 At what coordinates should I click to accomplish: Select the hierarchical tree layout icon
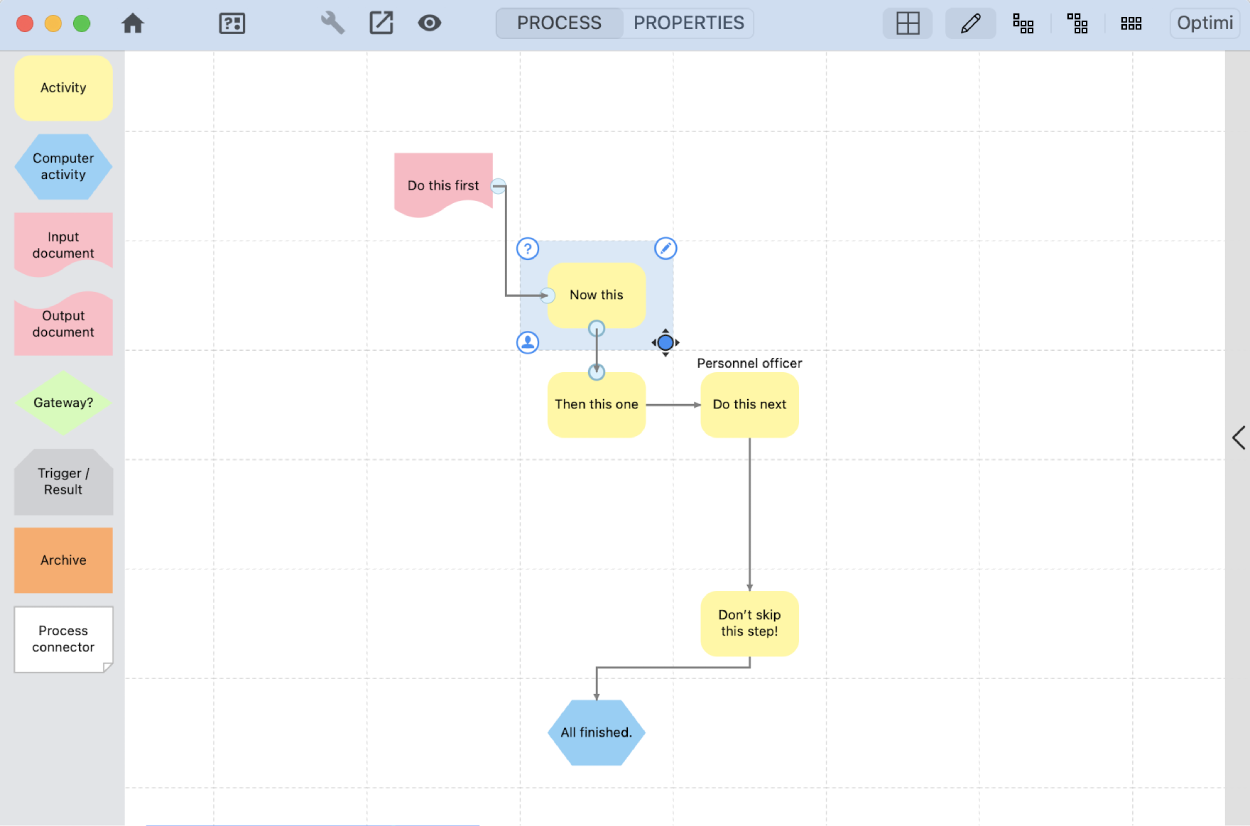[x=1023, y=24]
